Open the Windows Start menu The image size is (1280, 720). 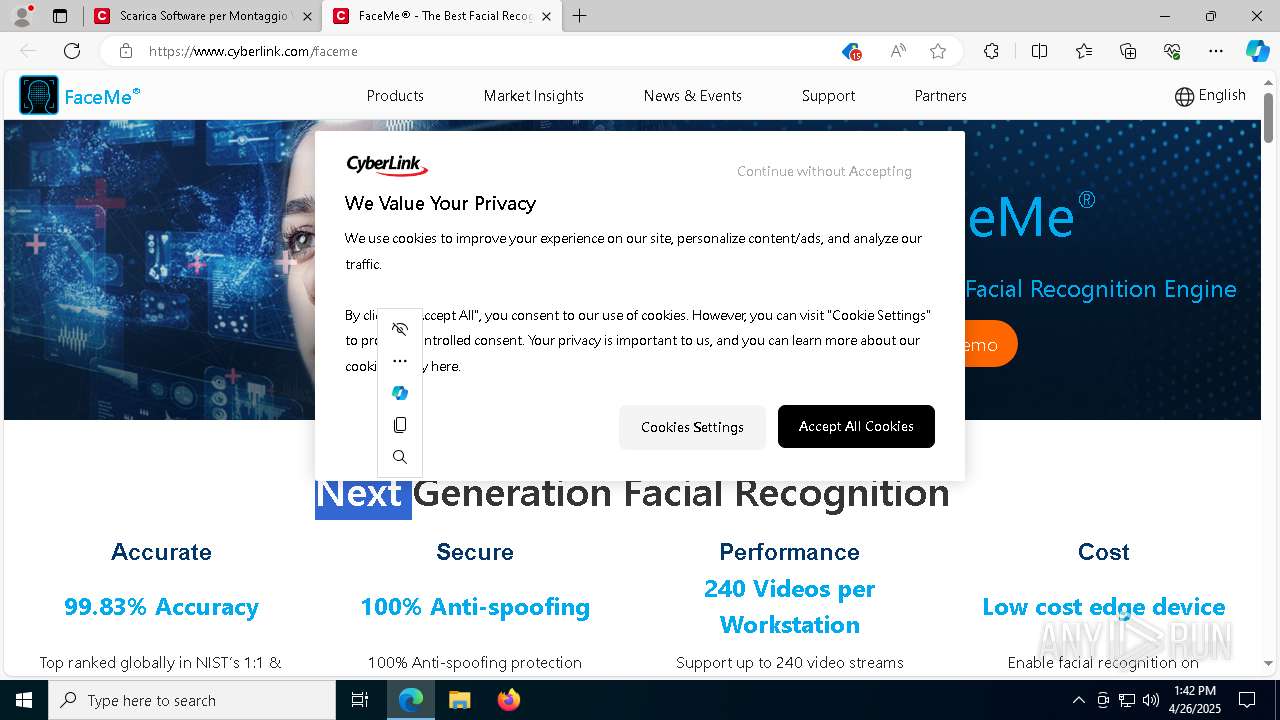coord(24,700)
